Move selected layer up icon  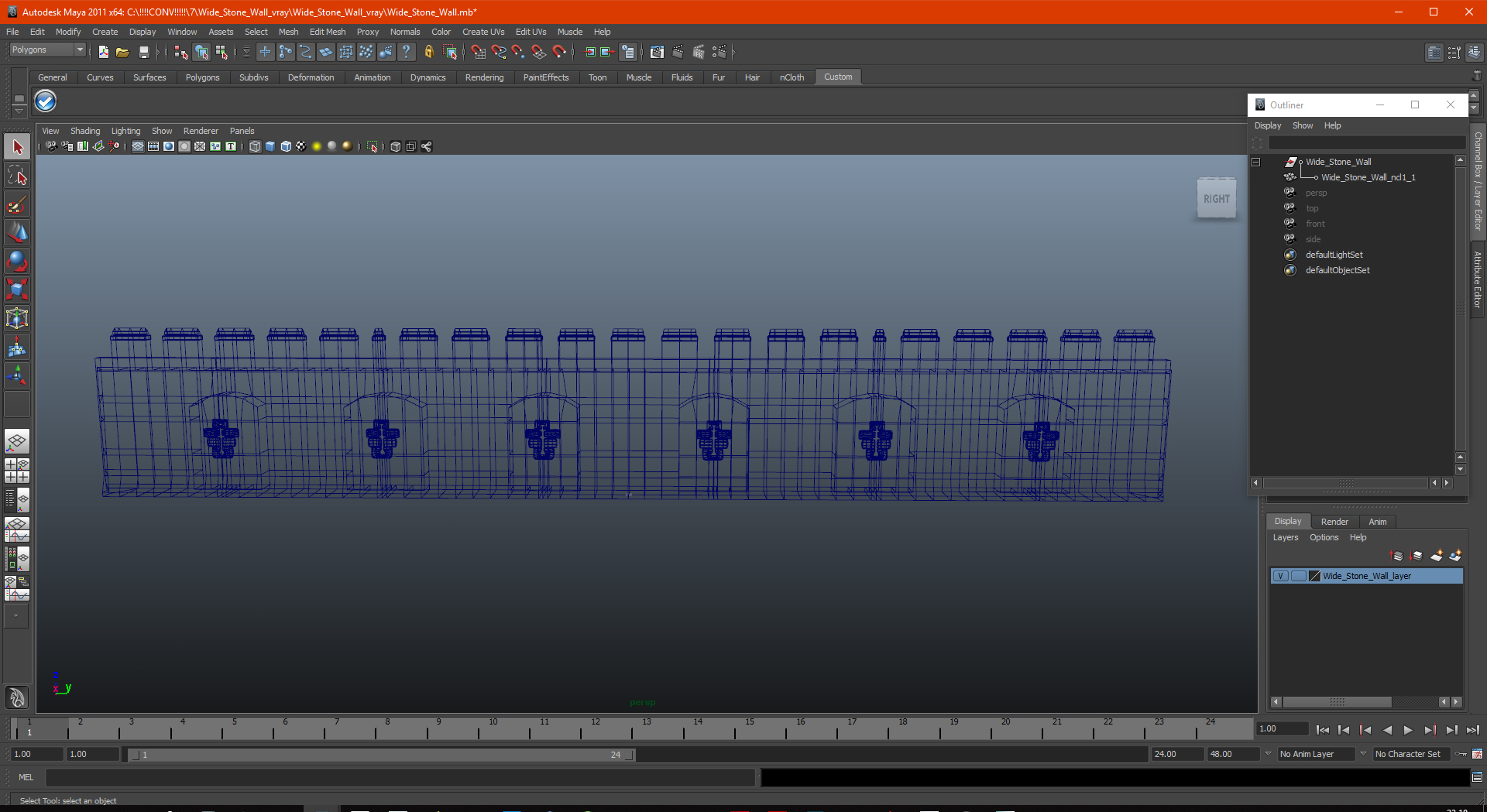tap(1397, 556)
